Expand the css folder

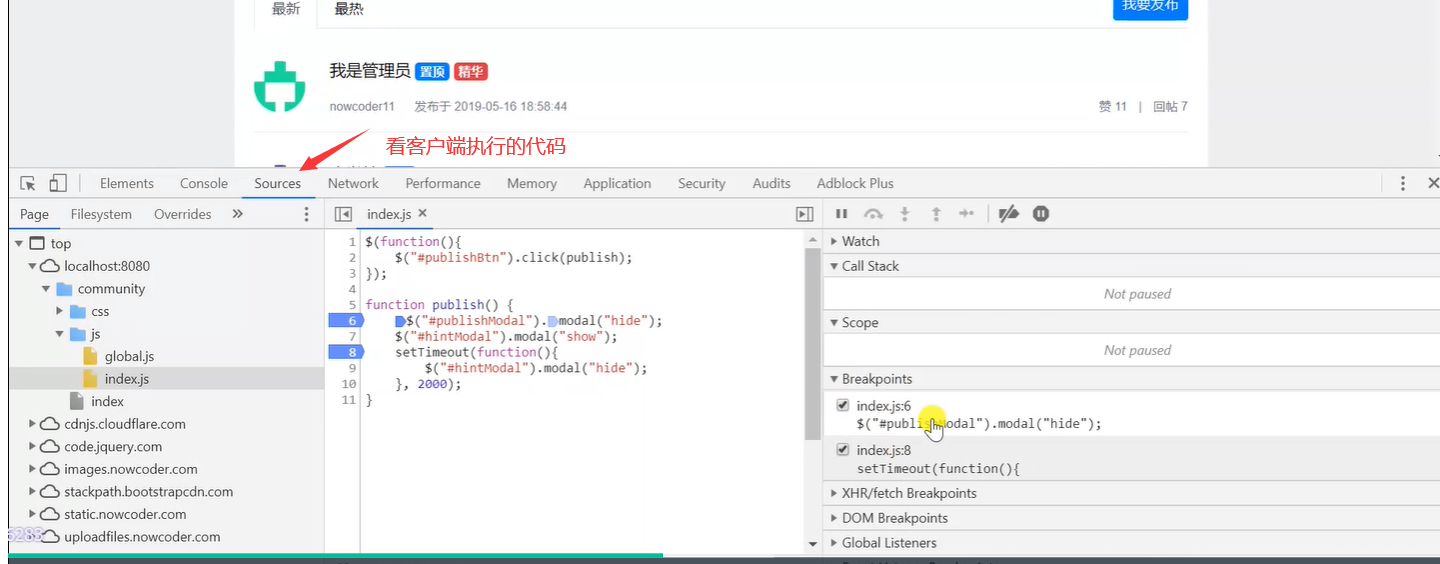(x=60, y=311)
